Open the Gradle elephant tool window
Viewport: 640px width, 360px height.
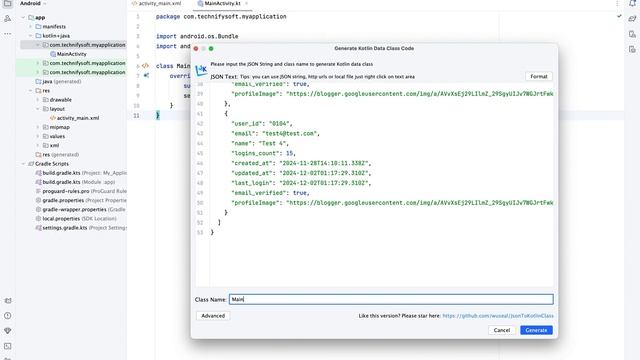tap(632, 19)
